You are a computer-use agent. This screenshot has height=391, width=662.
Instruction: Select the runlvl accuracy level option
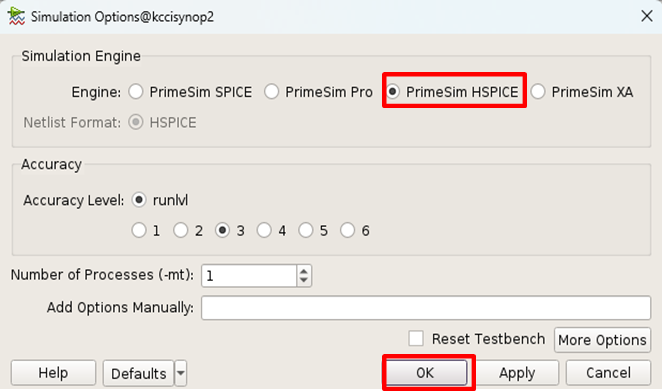(139, 200)
